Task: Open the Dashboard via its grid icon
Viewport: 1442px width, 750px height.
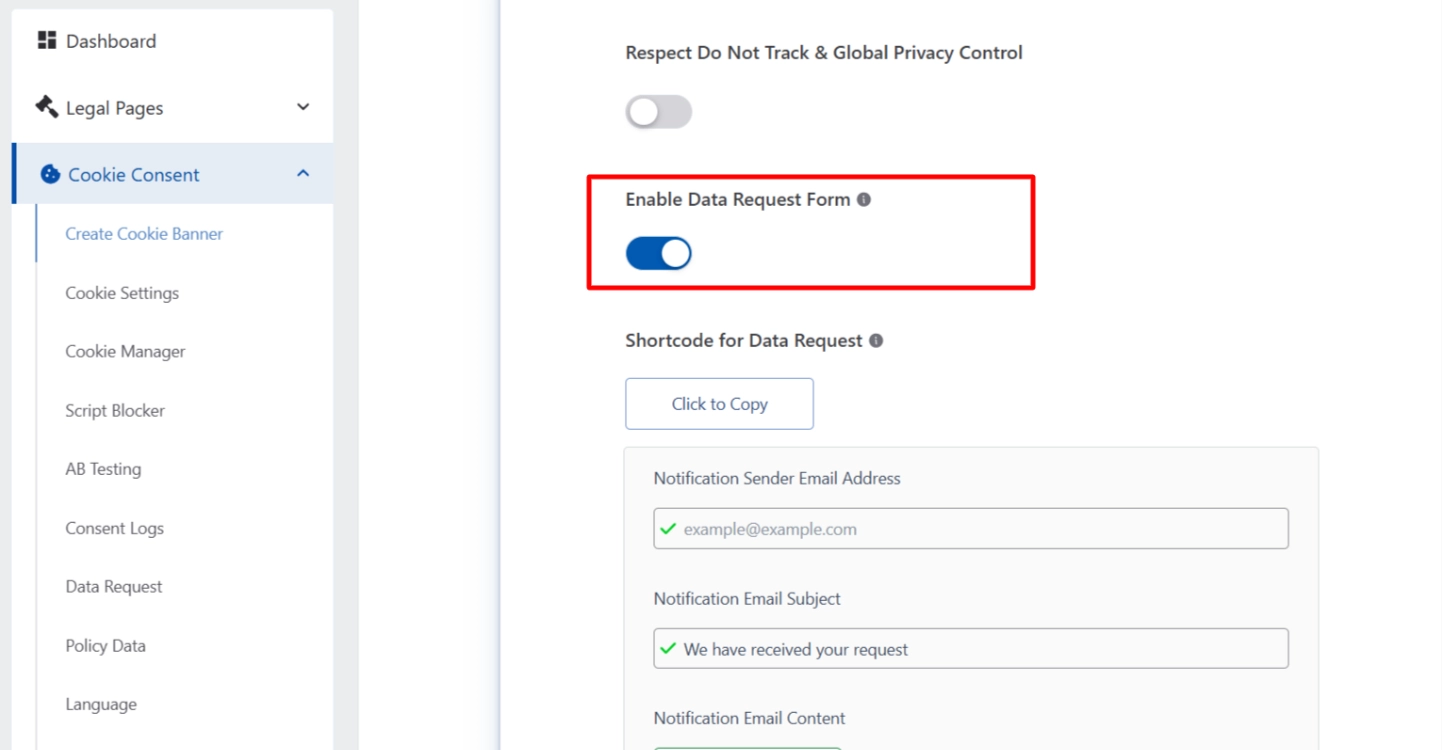Action: click(x=45, y=40)
